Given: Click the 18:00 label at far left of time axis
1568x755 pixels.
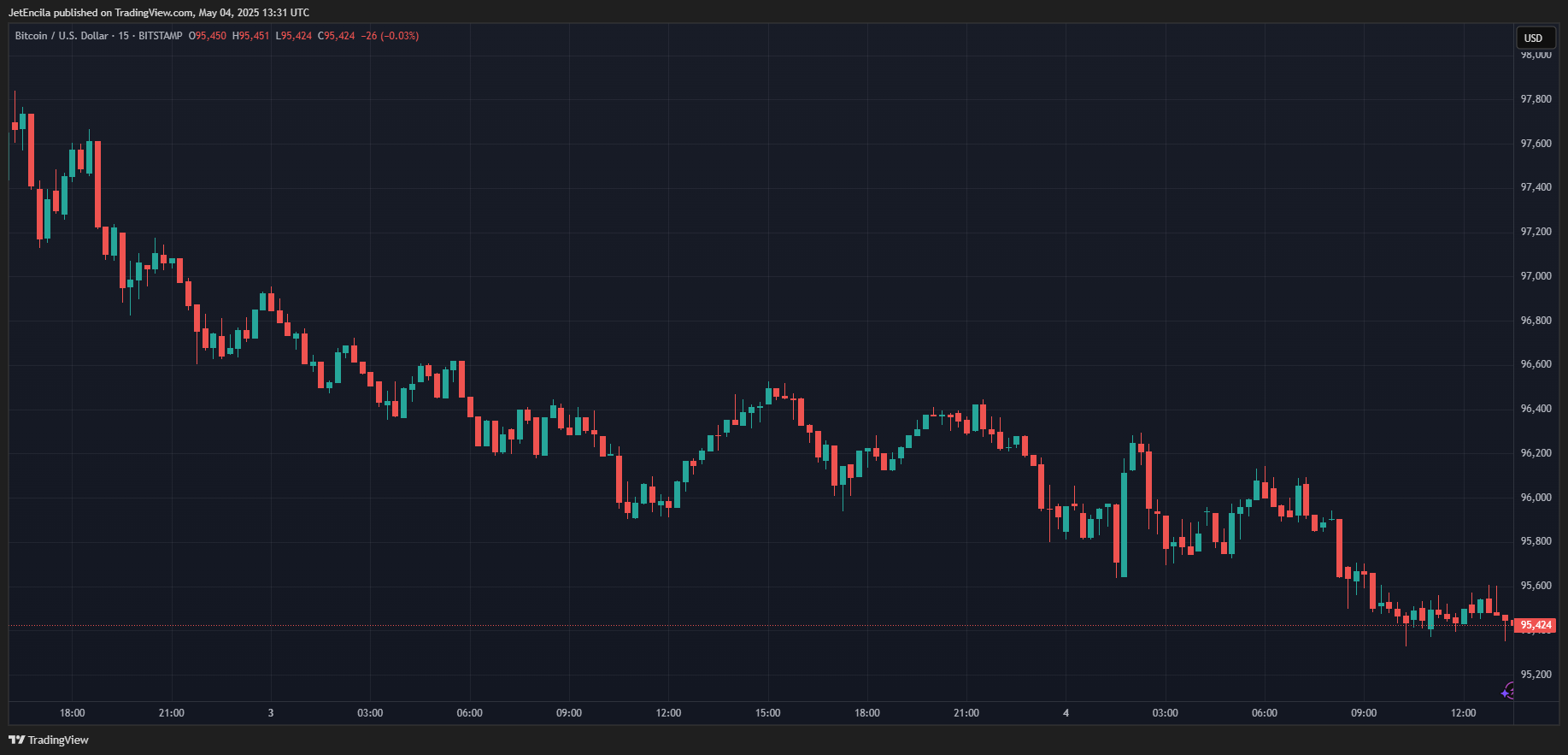Looking at the screenshot, I should click(x=73, y=713).
